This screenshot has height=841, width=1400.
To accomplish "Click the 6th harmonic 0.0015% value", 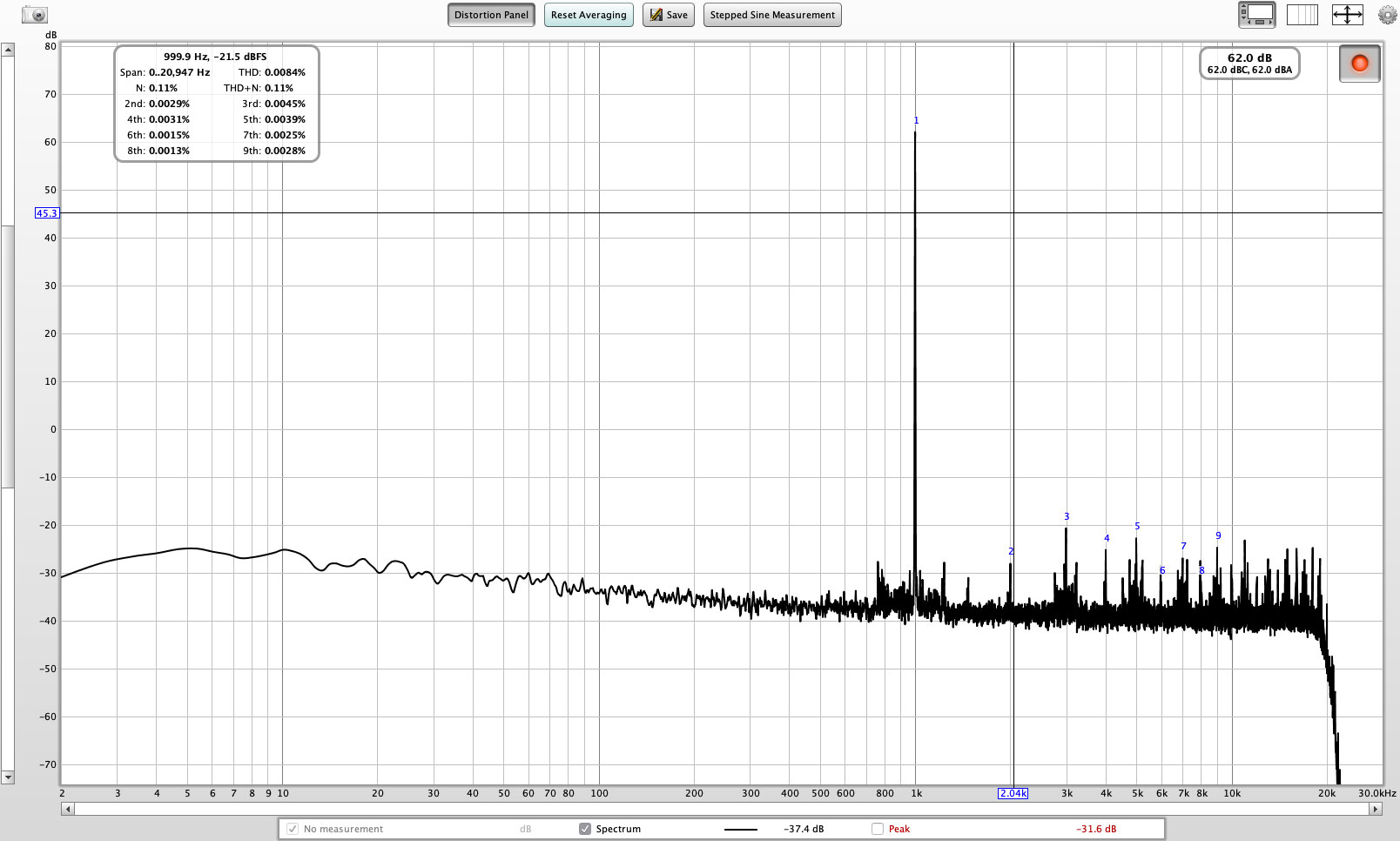I will (169, 135).
